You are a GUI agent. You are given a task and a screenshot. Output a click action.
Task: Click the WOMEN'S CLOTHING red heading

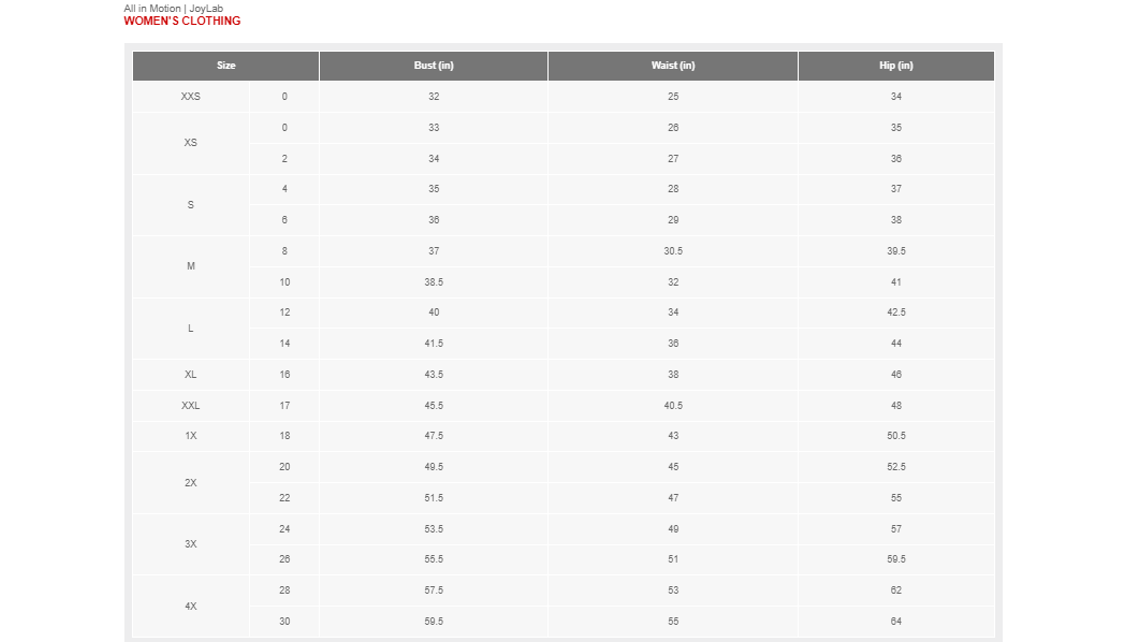pyautogui.click(x=182, y=21)
